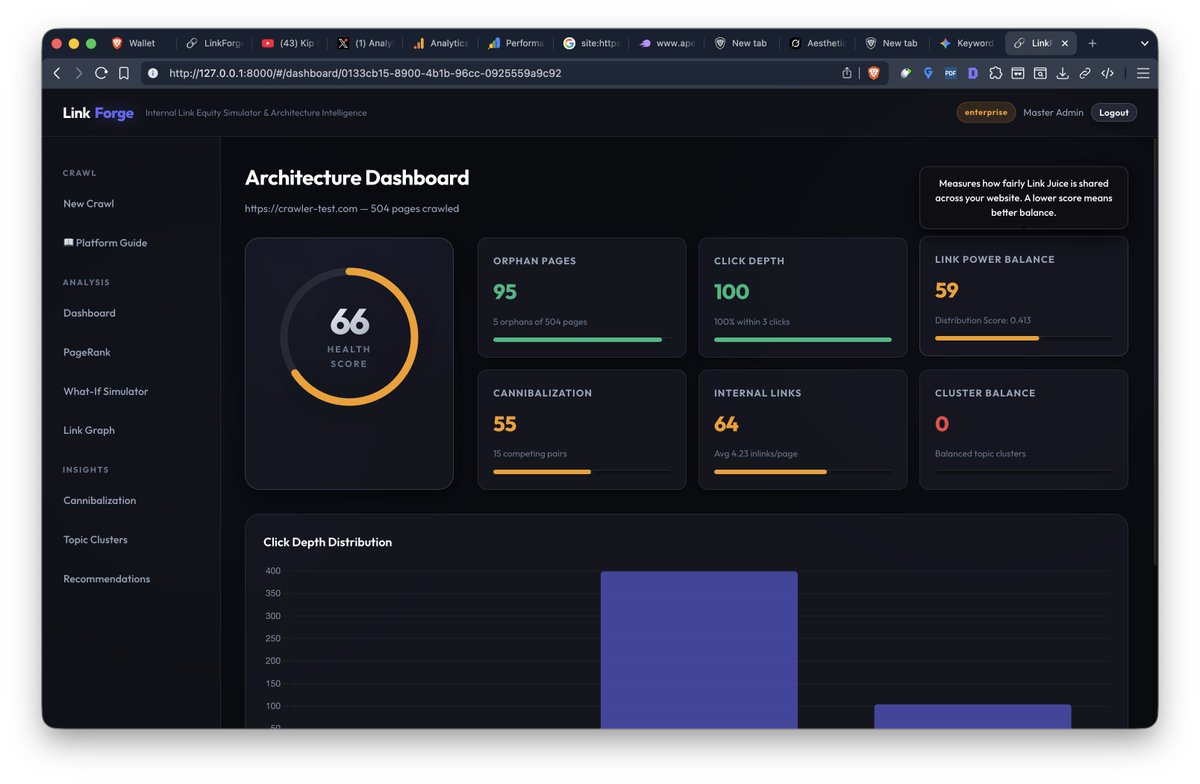Open the site info icon in address bar

(153, 73)
